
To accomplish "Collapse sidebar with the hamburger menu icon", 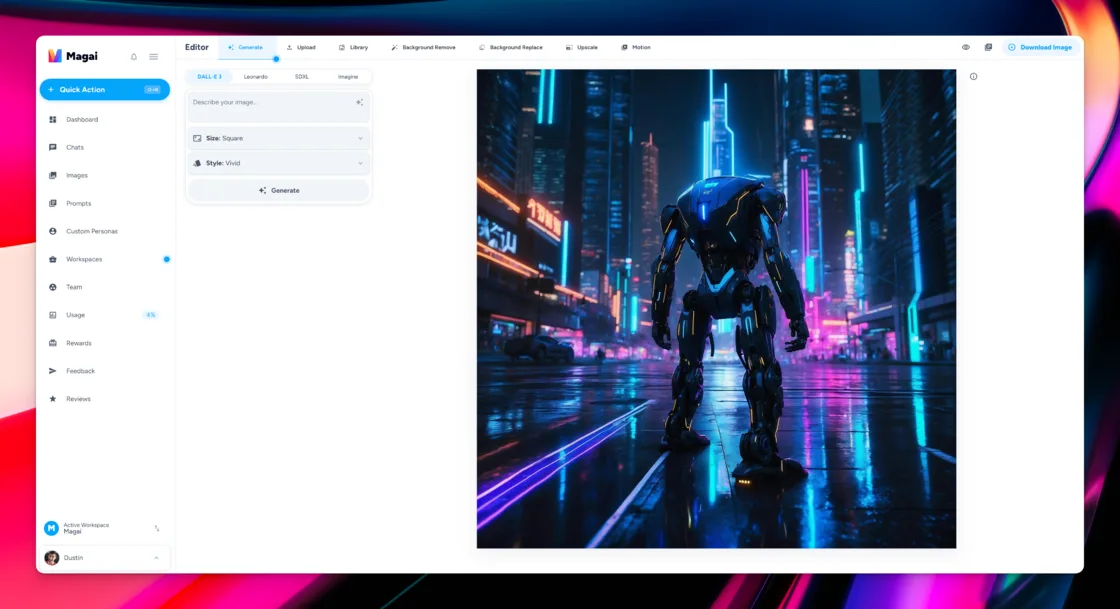I will click(x=154, y=56).
